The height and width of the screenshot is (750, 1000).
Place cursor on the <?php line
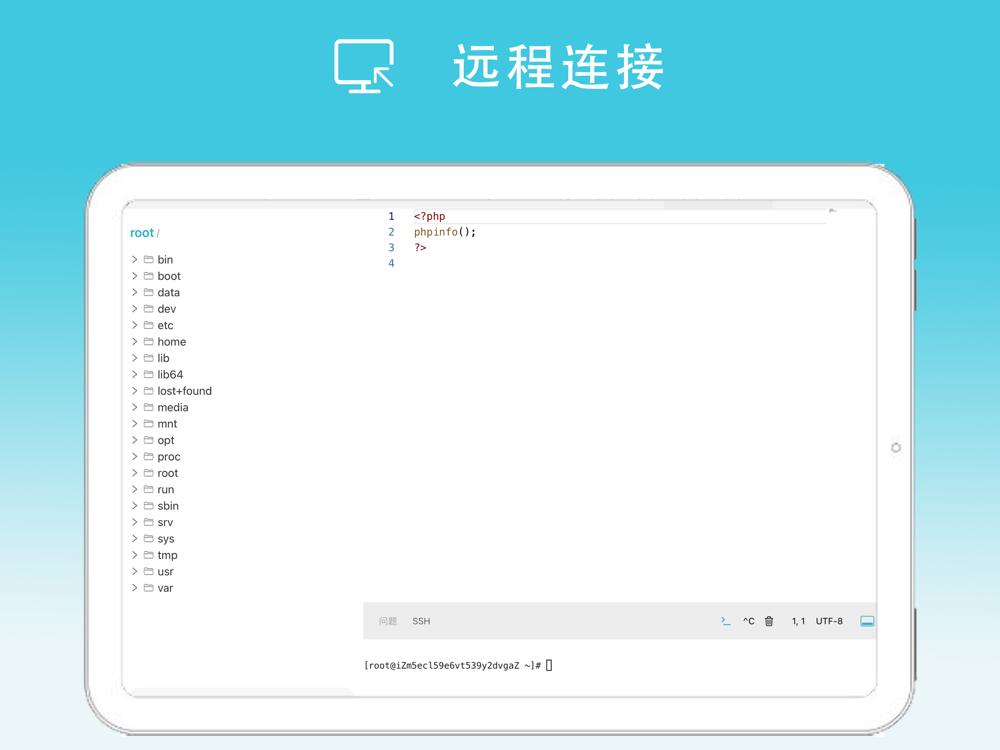tap(429, 216)
